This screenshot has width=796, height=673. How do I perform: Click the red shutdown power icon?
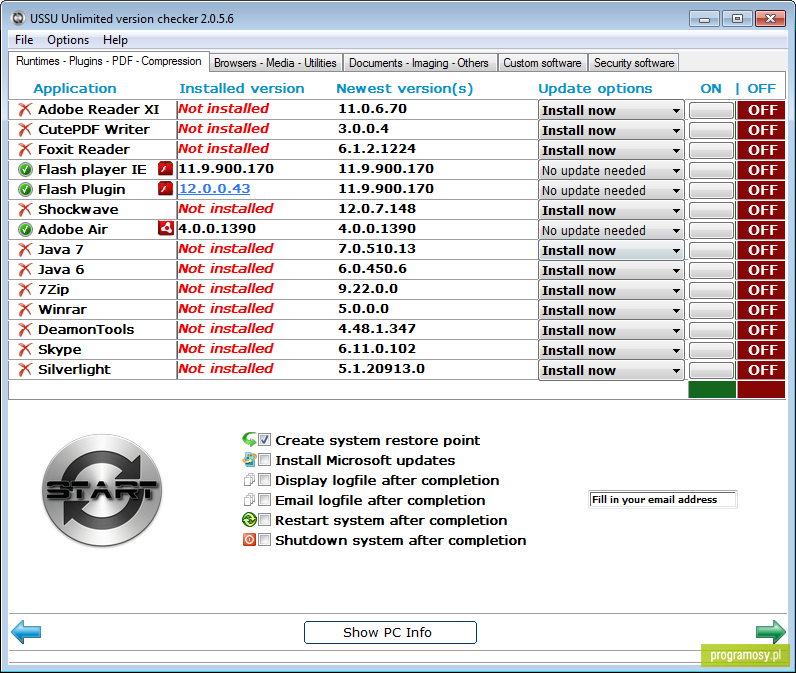[249, 540]
